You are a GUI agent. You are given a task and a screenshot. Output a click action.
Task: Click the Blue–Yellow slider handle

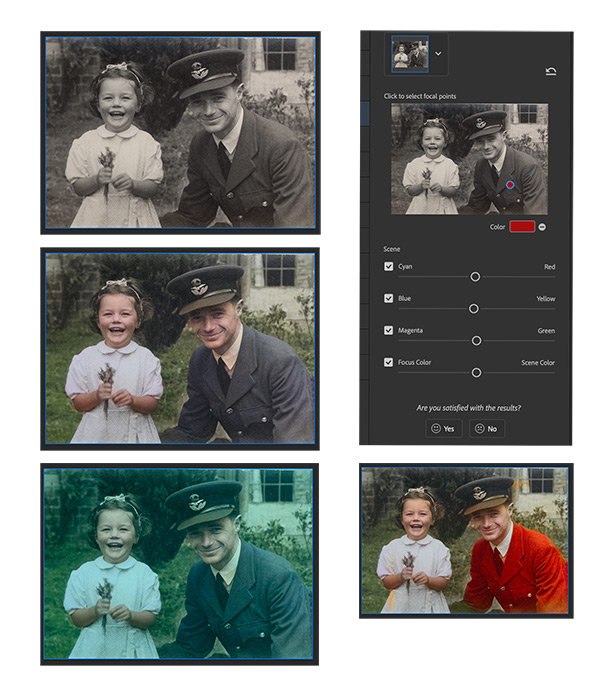(474, 309)
